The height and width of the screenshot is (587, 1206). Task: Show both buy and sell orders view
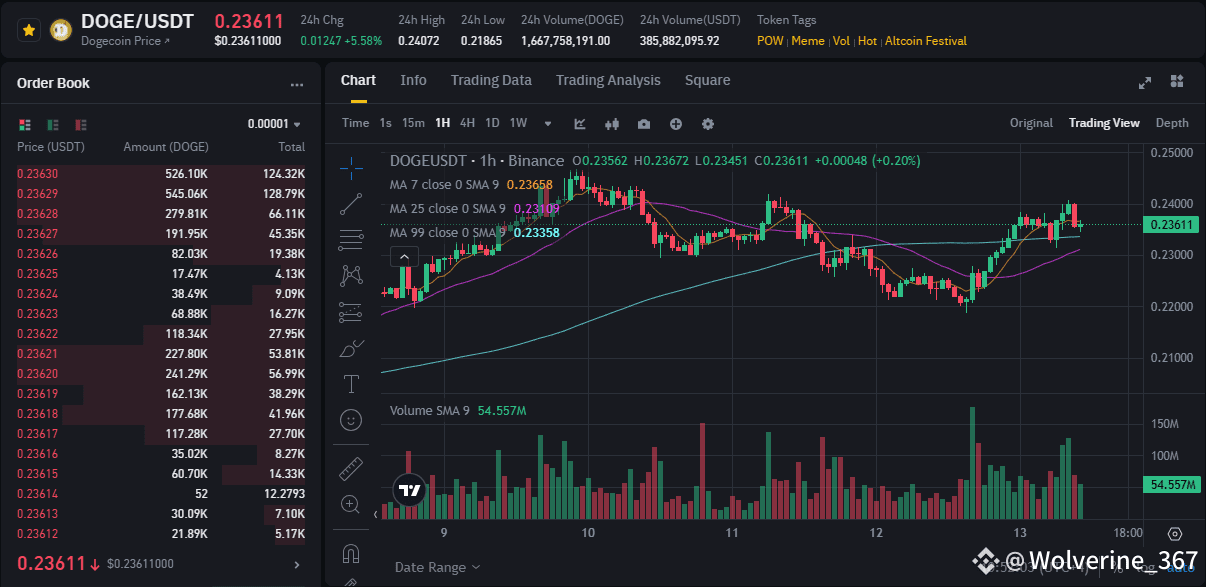coord(25,125)
